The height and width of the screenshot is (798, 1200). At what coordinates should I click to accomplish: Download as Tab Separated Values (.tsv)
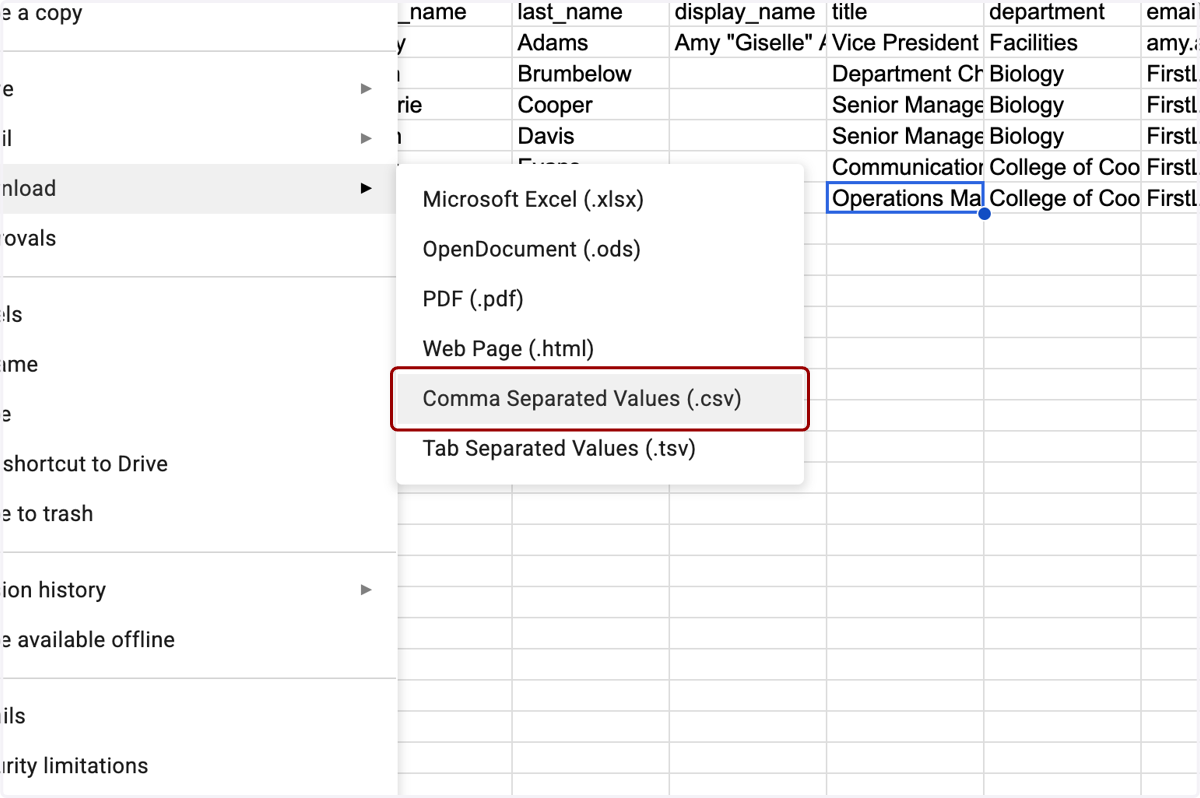click(599, 449)
